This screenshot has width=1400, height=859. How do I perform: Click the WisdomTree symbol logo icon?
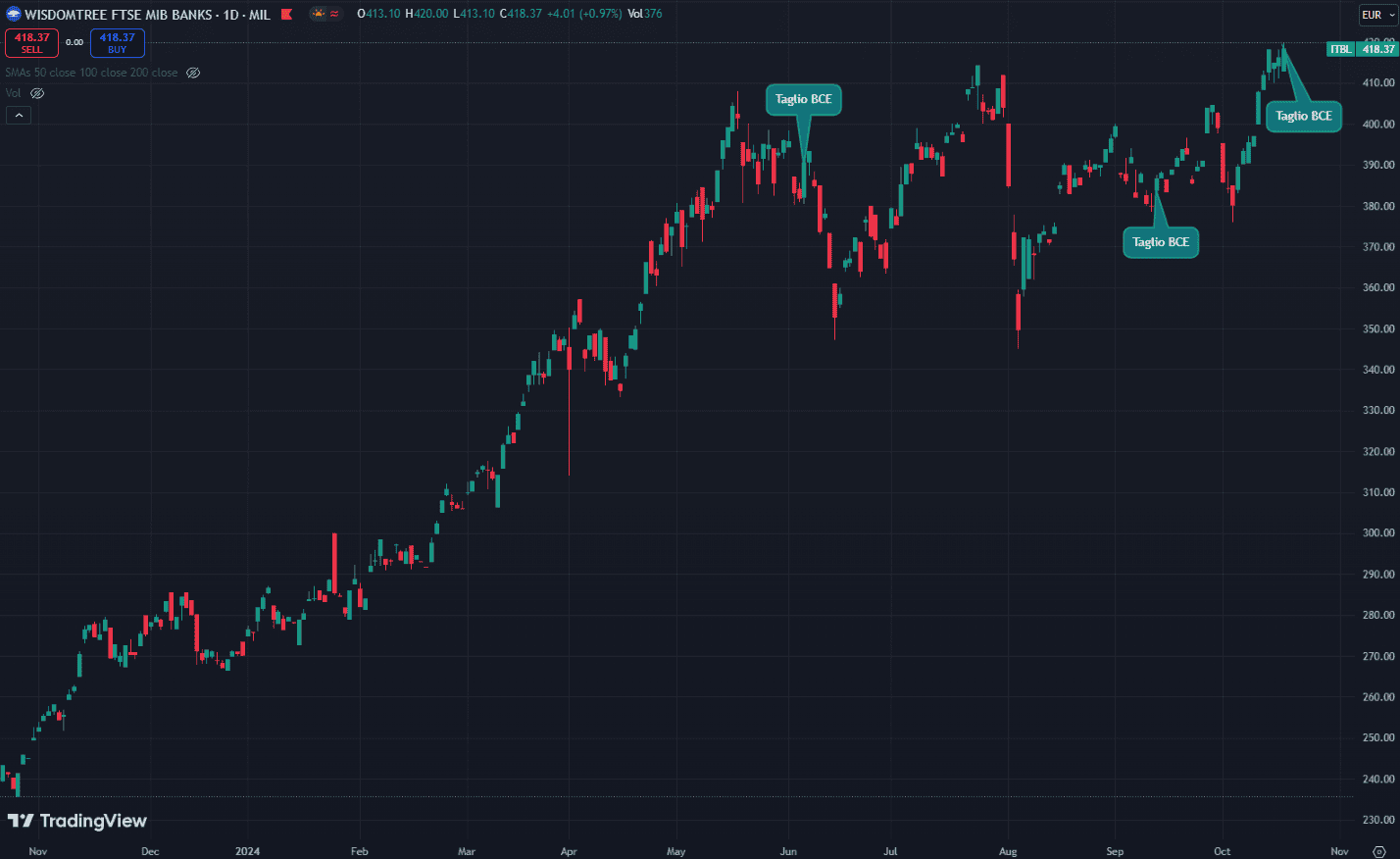(13, 14)
